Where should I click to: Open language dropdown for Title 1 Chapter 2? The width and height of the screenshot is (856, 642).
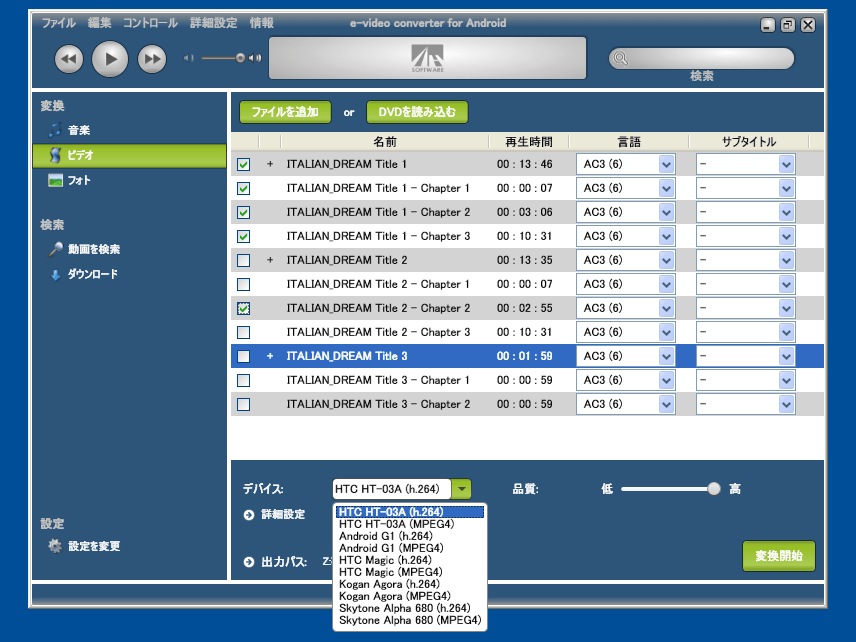pyautogui.click(x=666, y=212)
